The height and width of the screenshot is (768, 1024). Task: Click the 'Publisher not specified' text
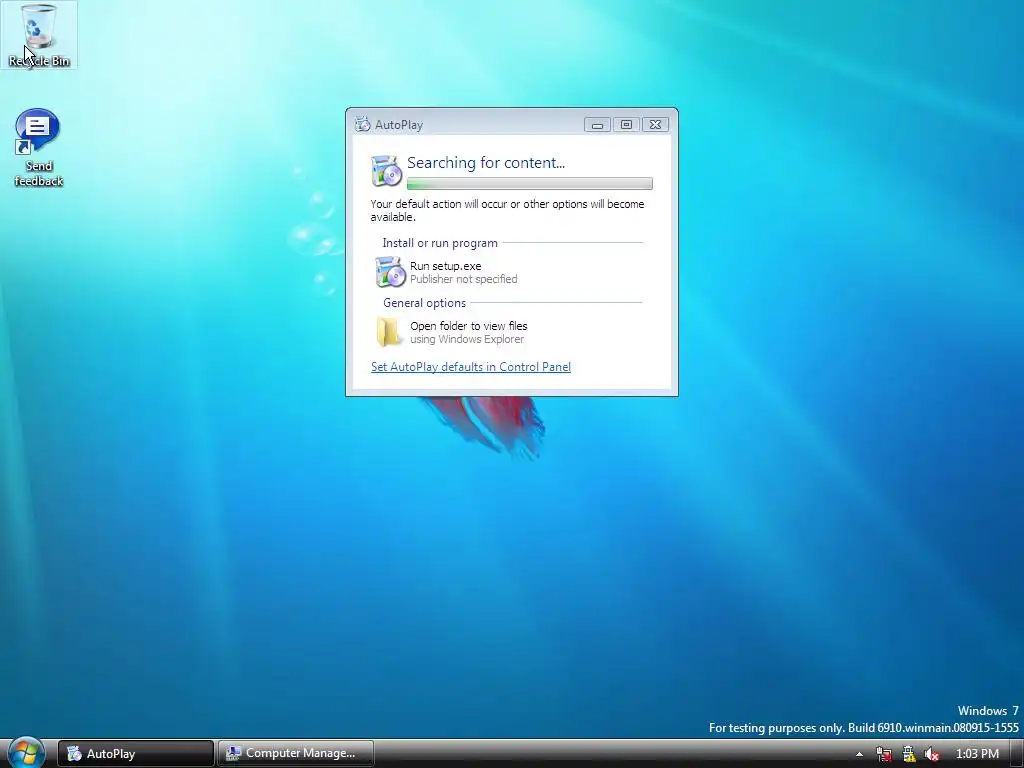coord(464,279)
